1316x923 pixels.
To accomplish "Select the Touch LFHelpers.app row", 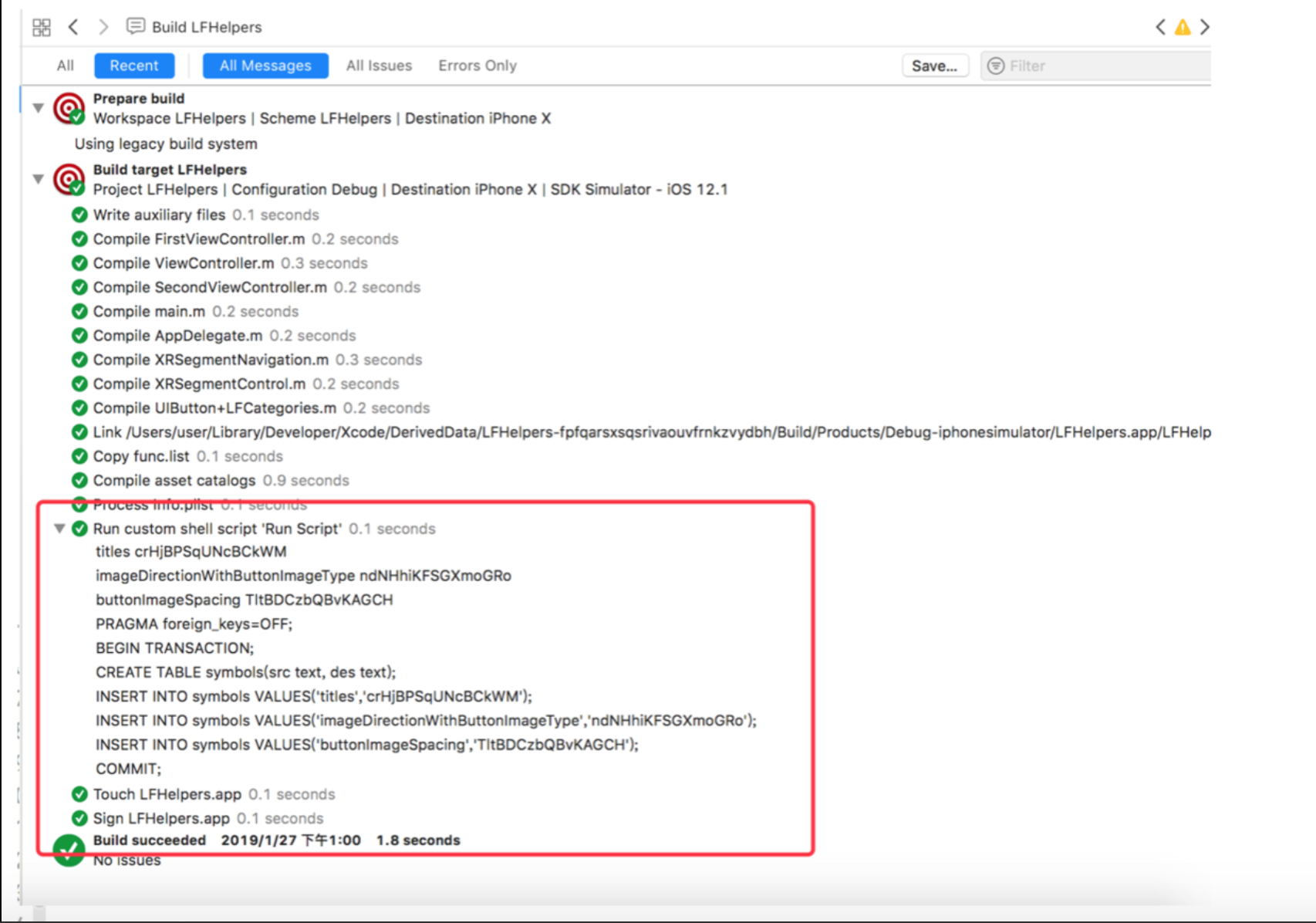I will [x=214, y=794].
